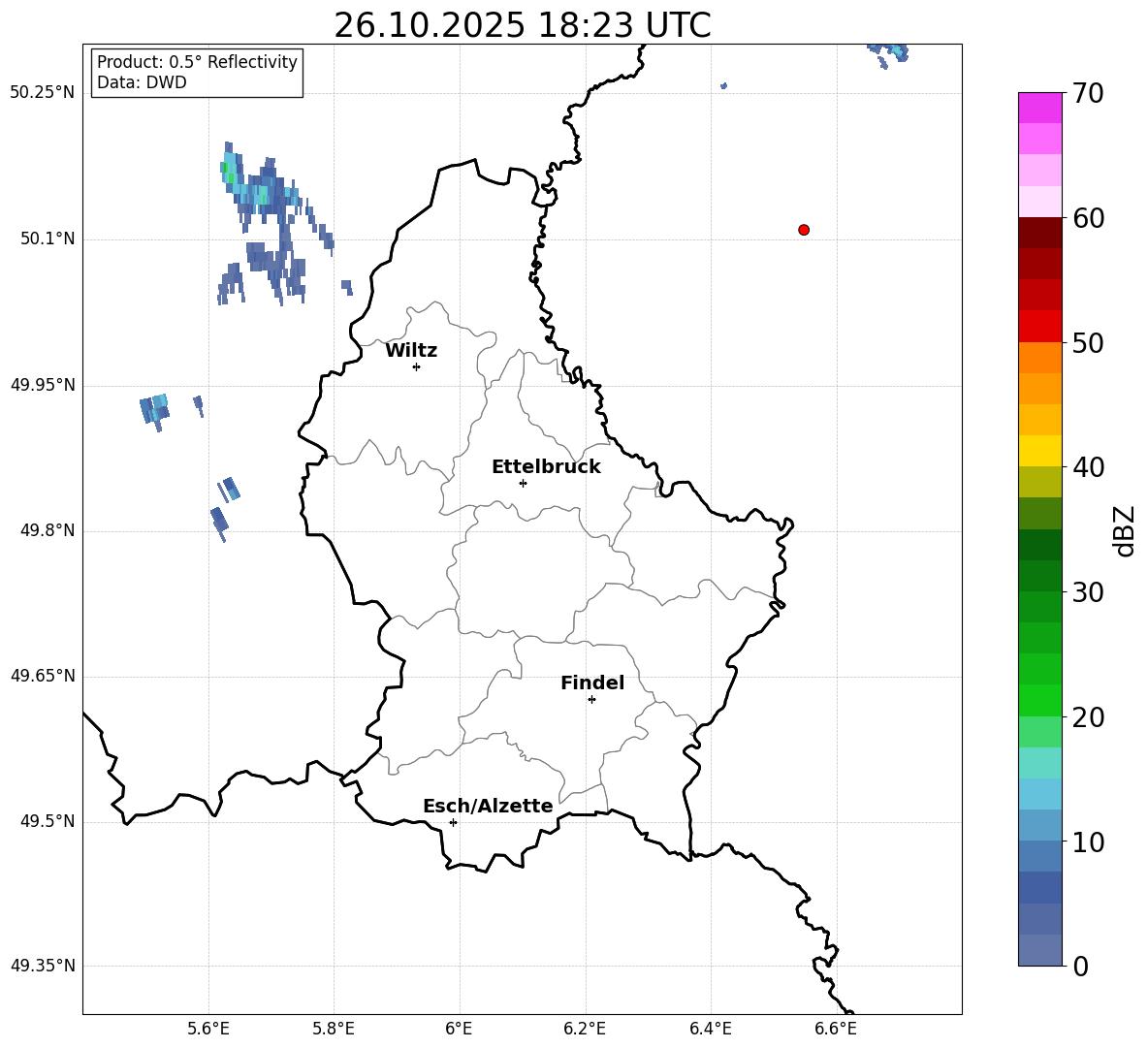
Task: Select the Ettelbruck city label
Action: [x=546, y=467]
